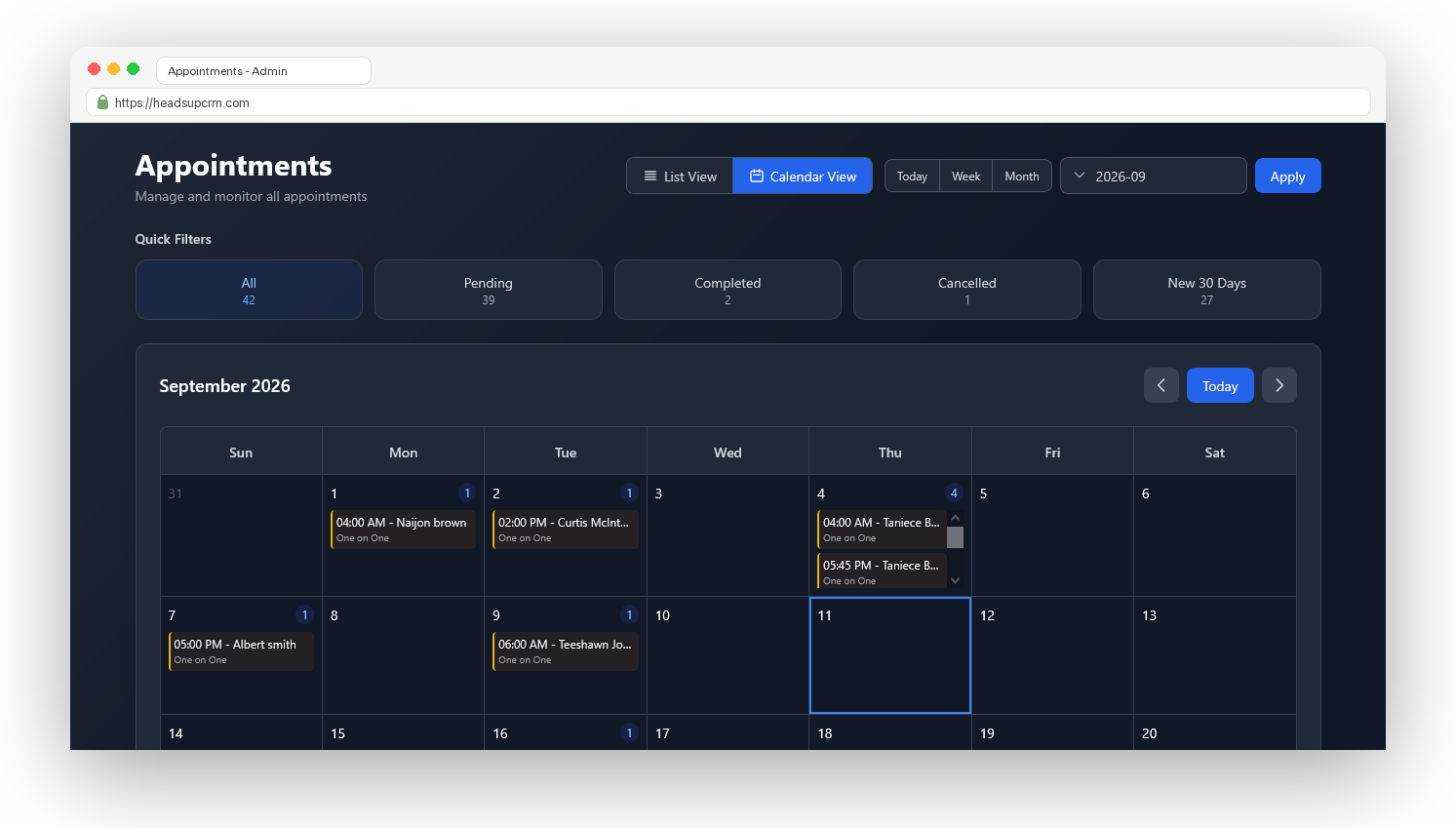Open Taniece B... 05:45 PM appointment
The image size is (1456, 828).
882,572
